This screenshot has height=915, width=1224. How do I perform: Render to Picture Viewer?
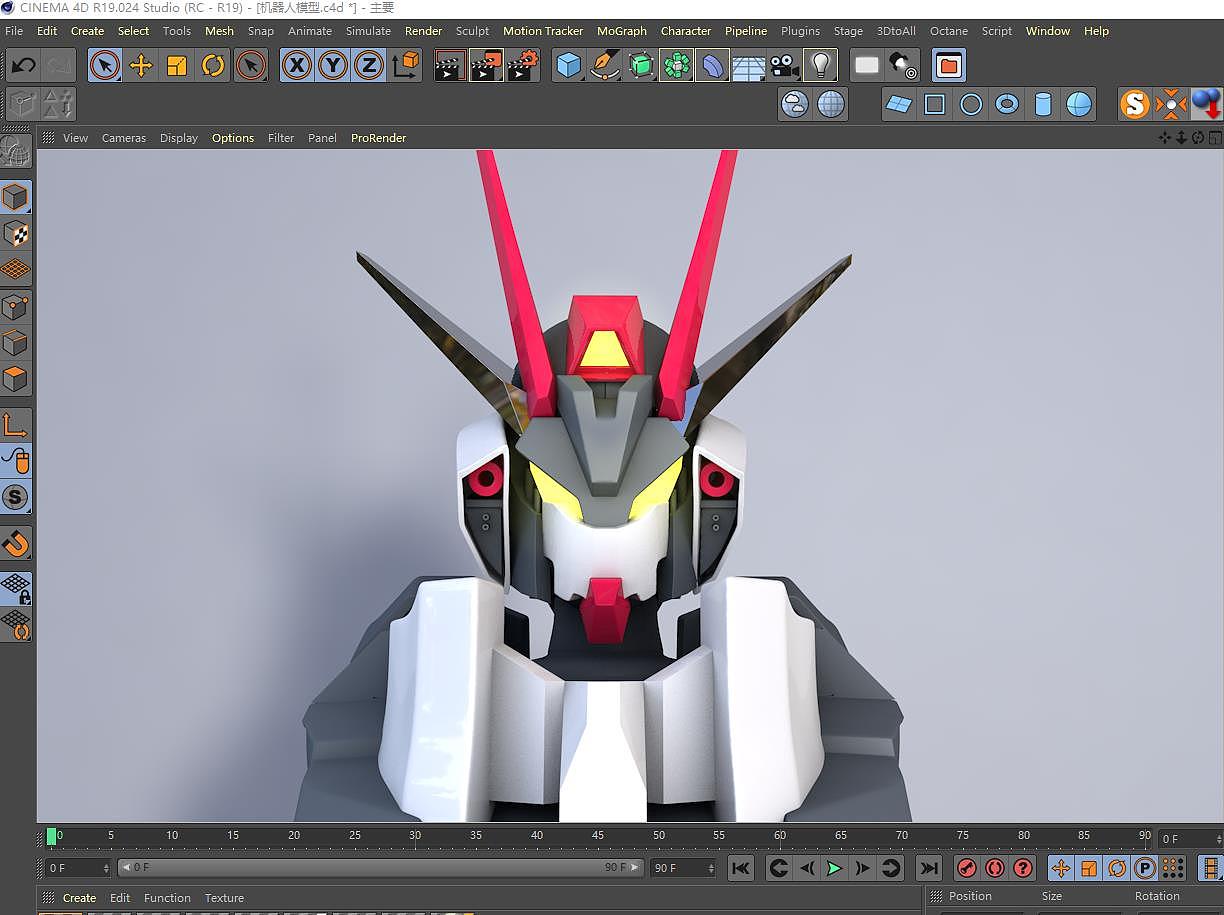coord(486,67)
